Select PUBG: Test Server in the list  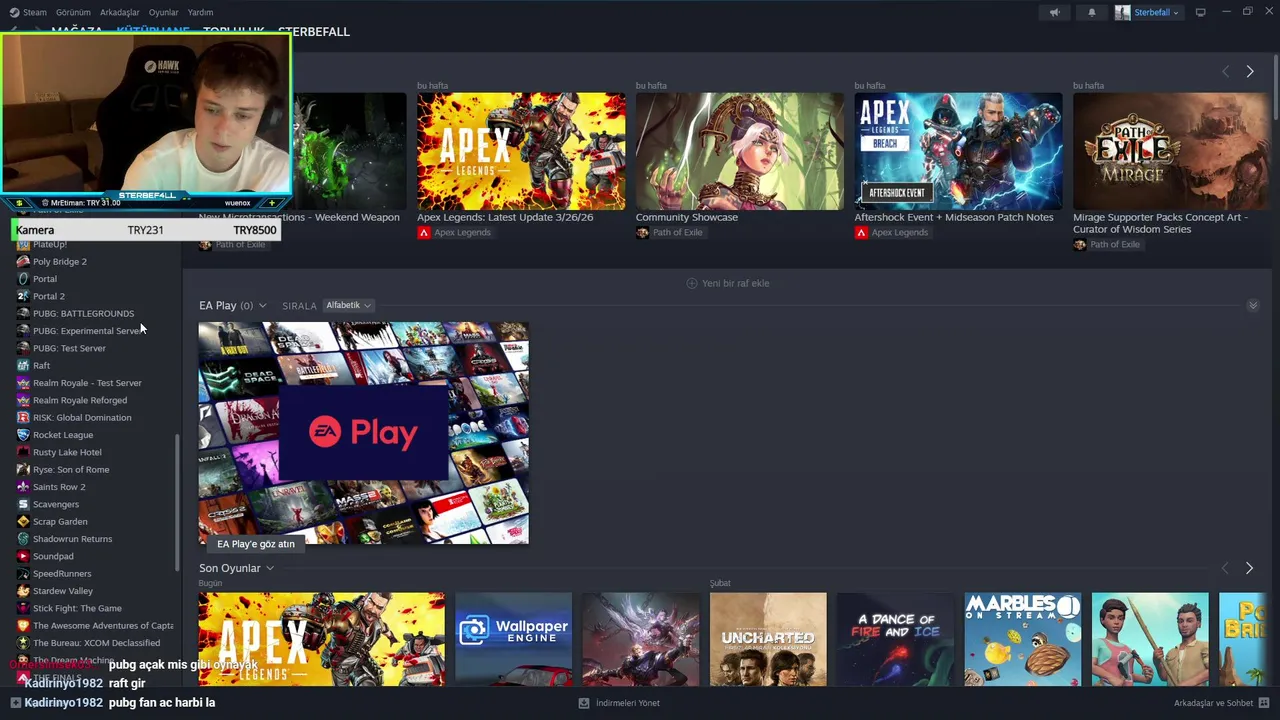coord(69,348)
